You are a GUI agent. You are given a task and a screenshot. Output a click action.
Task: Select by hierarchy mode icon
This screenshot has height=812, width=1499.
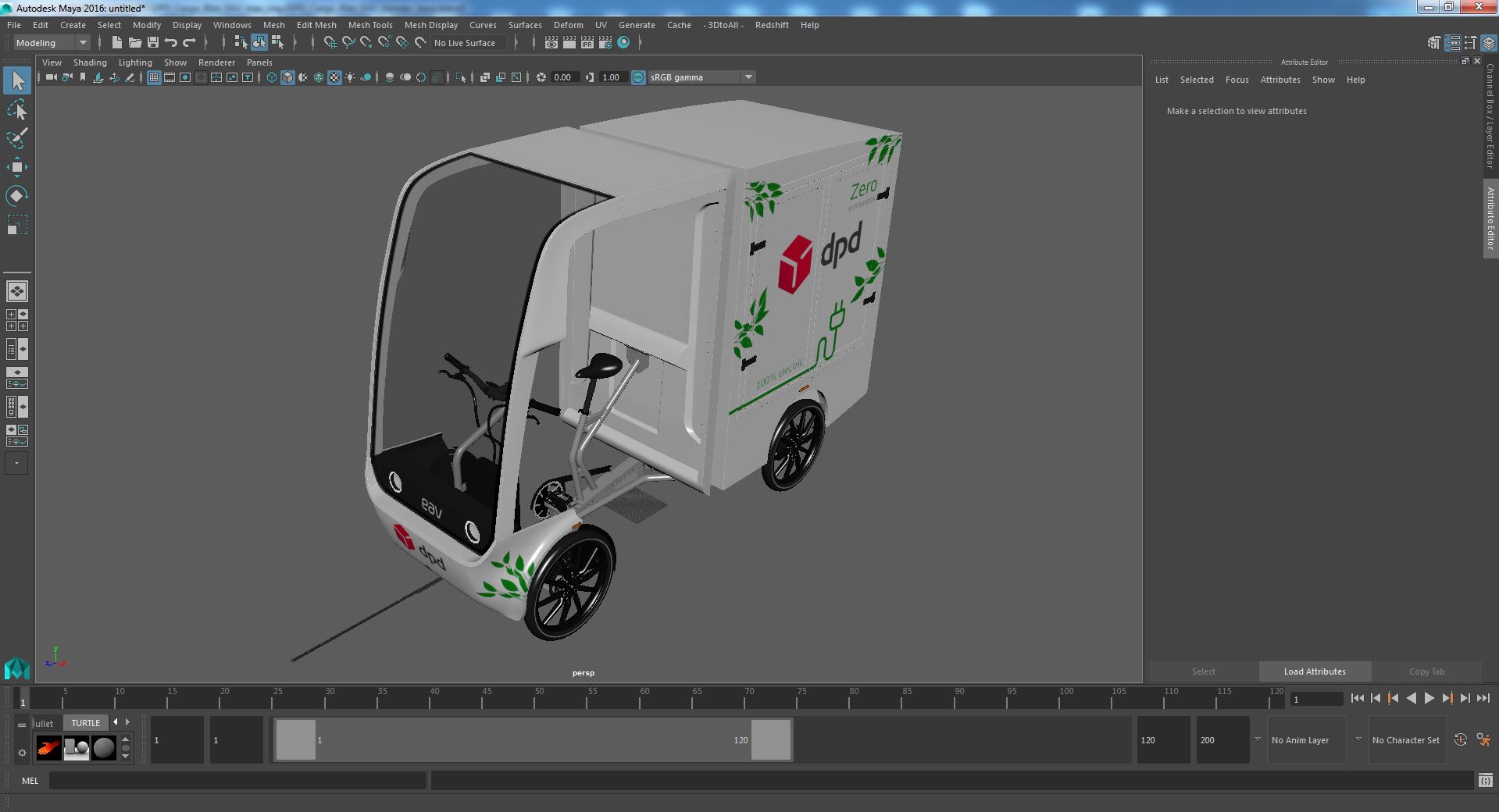pos(241,43)
